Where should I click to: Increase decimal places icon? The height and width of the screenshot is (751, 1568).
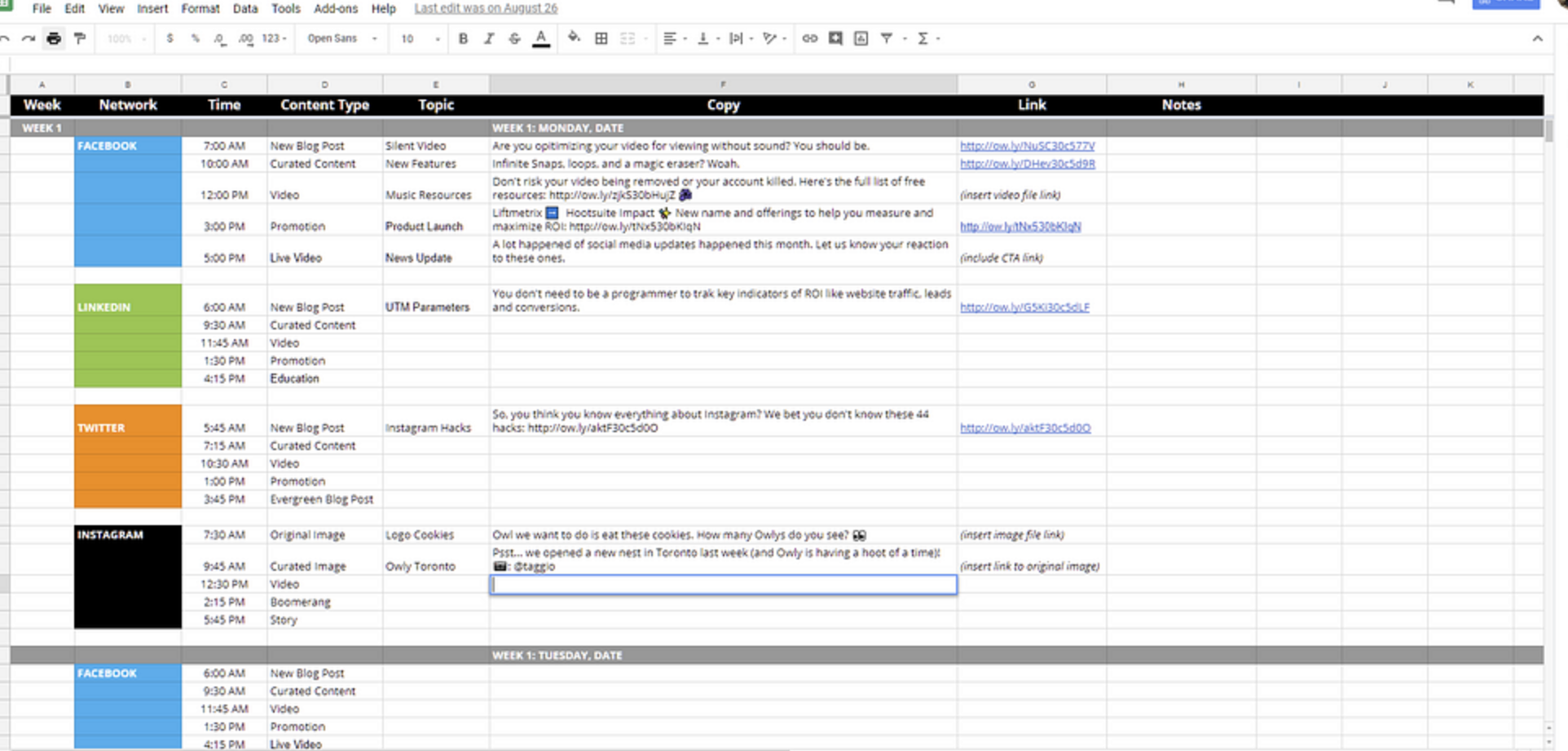pyautogui.click(x=245, y=38)
